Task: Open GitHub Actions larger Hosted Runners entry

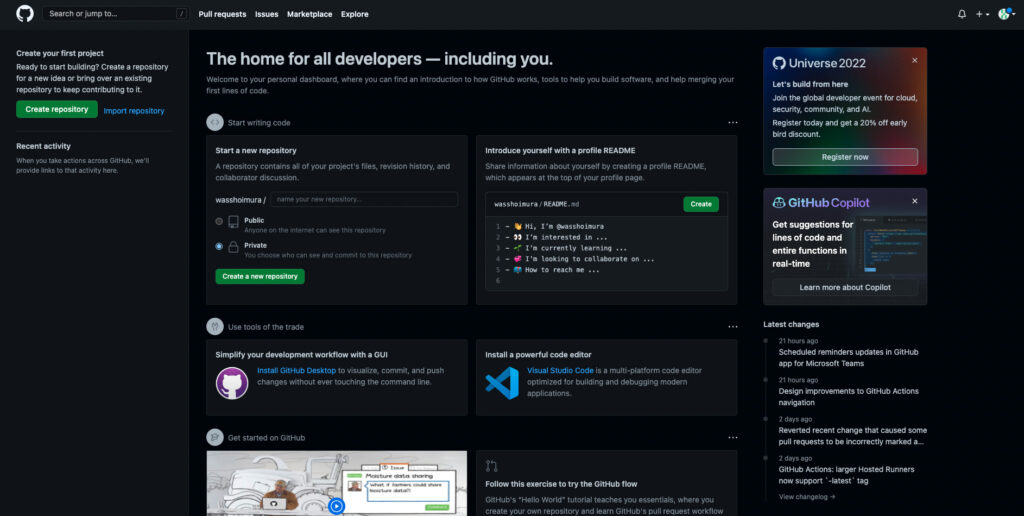Action: point(846,475)
